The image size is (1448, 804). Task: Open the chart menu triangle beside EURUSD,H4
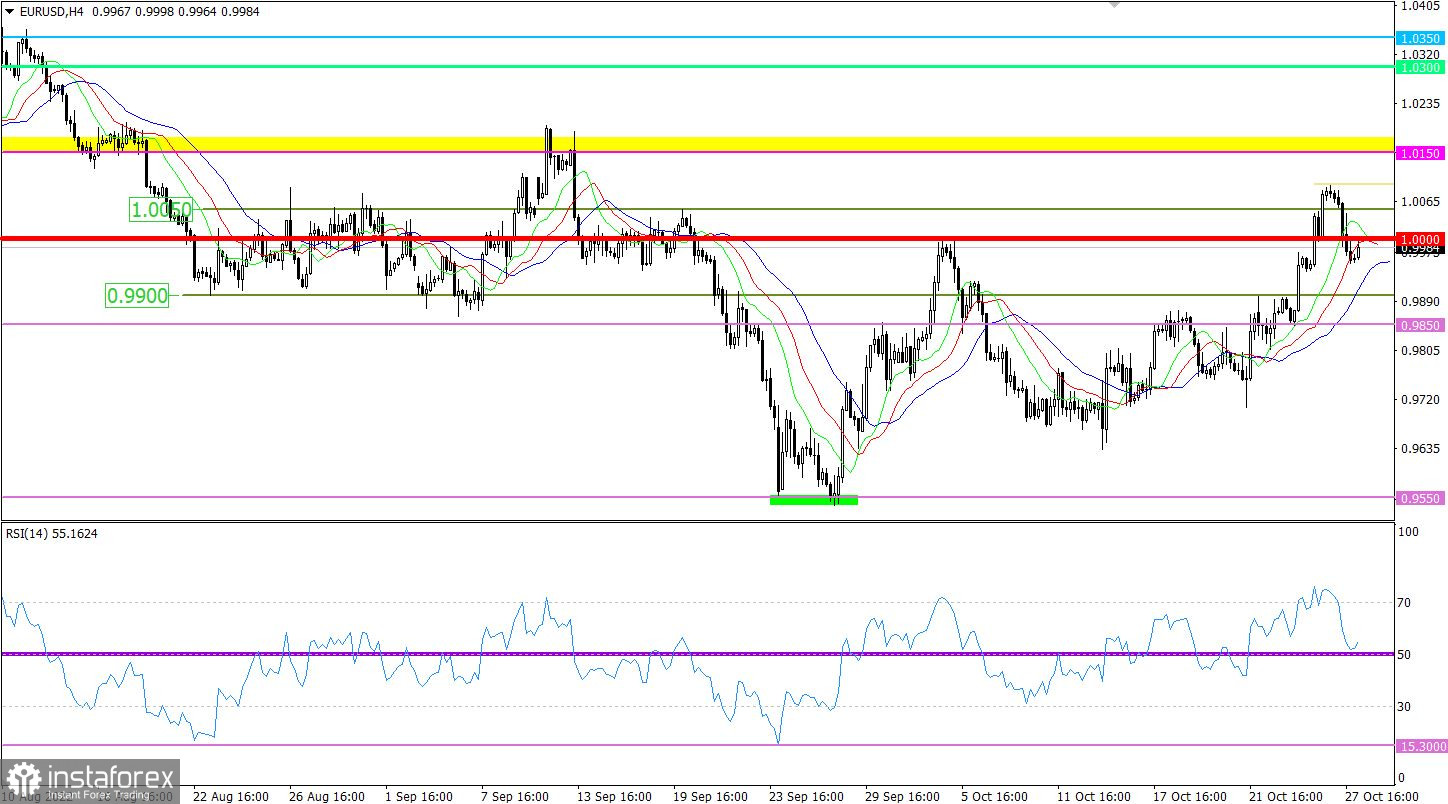8,11
